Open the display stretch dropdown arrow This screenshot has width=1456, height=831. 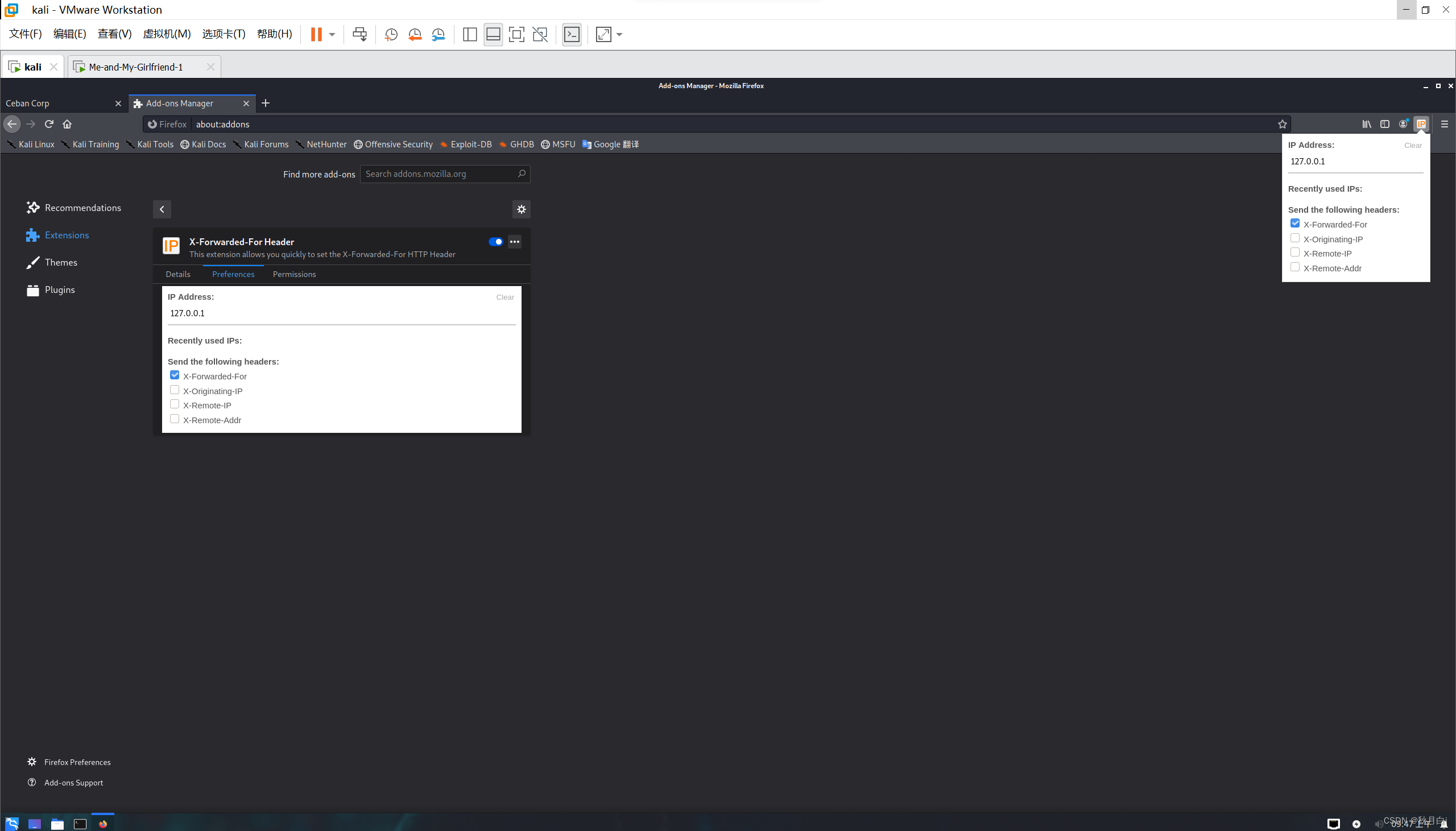click(x=619, y=34)
